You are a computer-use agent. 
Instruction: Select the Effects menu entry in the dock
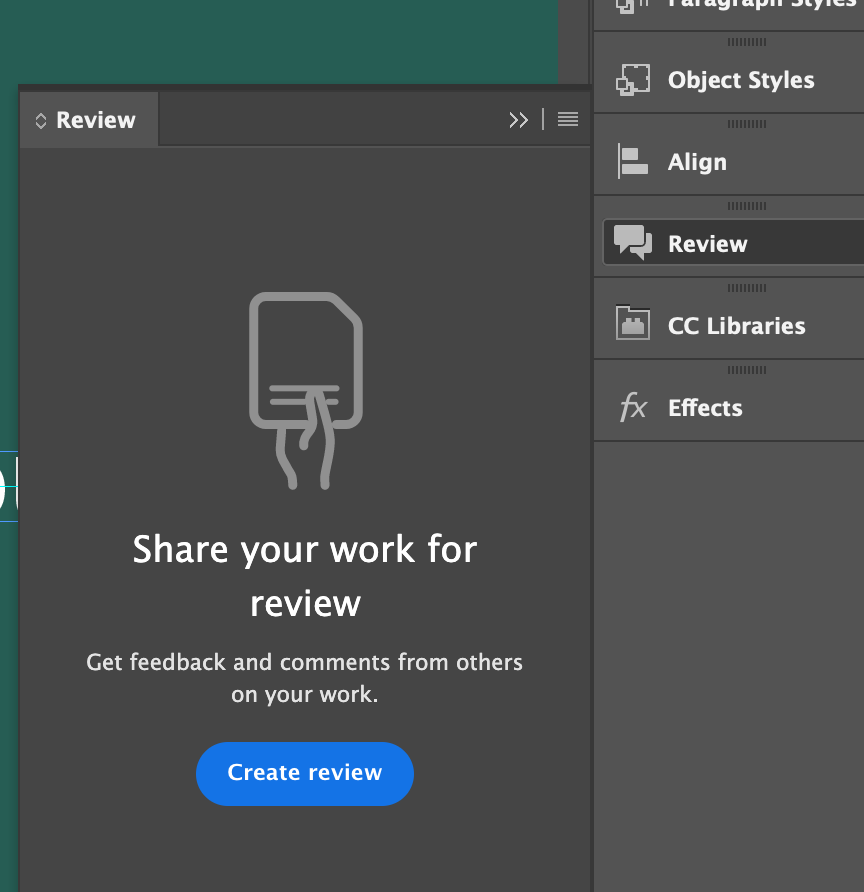(705, 407)
